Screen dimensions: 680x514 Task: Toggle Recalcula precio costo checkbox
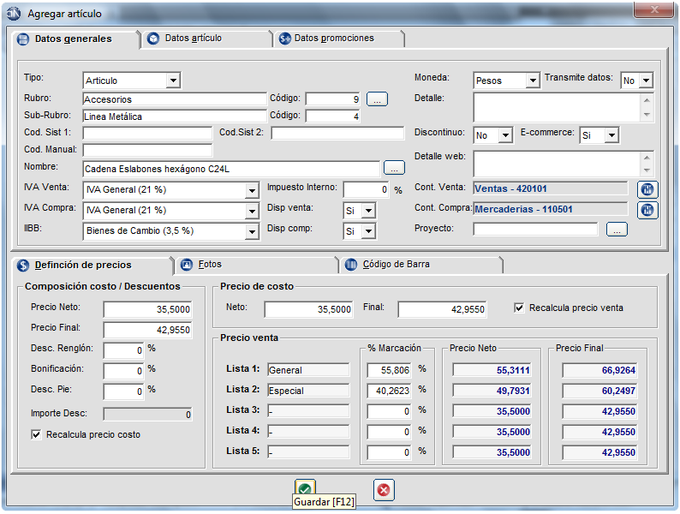tap(36, 435)
